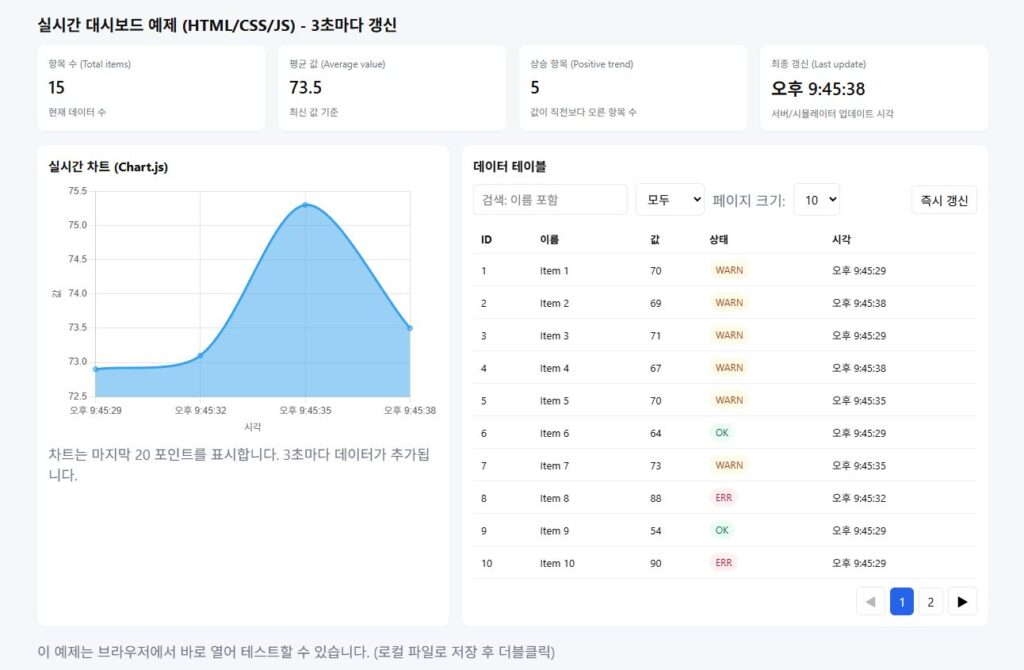The height and width of the screenshot is (670, 1024).
Task: Click the next page arrow
Action: coord(962,601)
